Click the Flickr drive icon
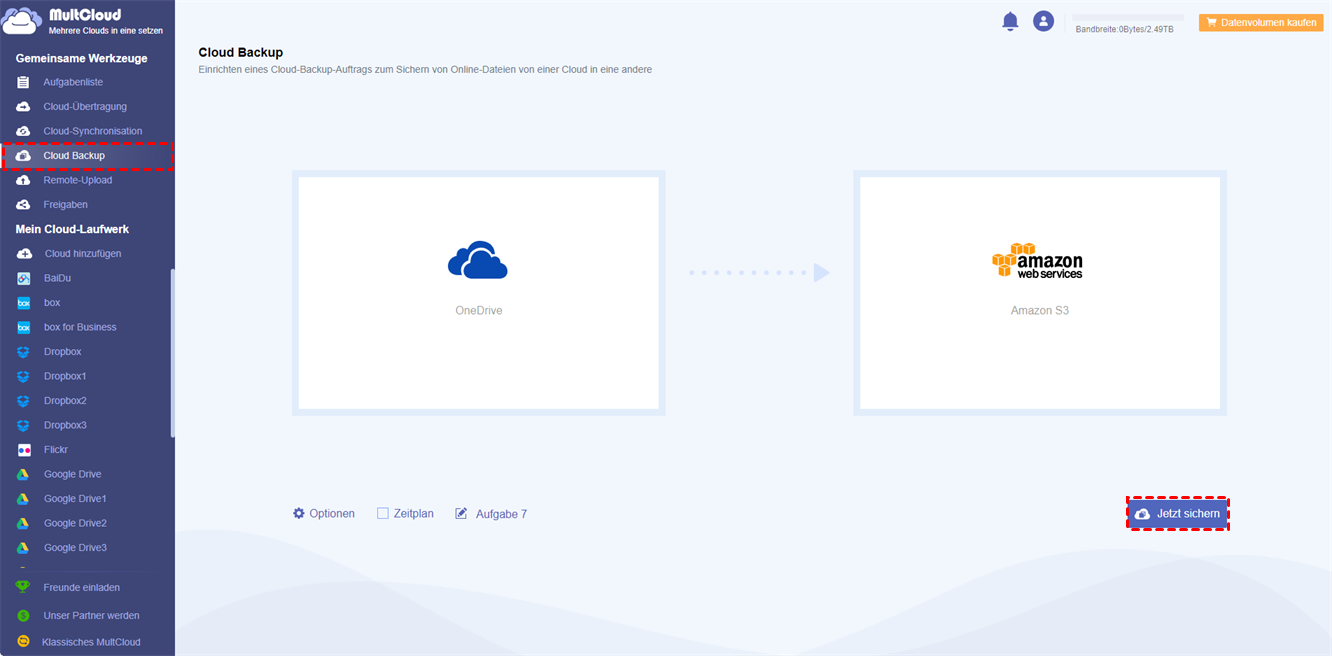Image resolution: width=1332 pixels, height=656 pixels. click(23, 450)
